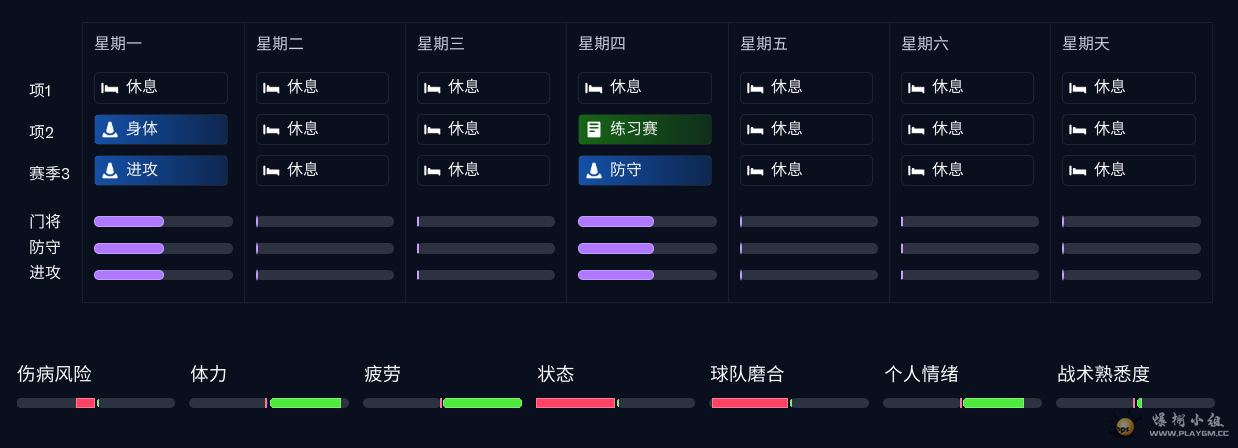Select Tuesday 项1 休息 slot
1238x448 pixels.
pyautogui.click(x=322, y=88)
